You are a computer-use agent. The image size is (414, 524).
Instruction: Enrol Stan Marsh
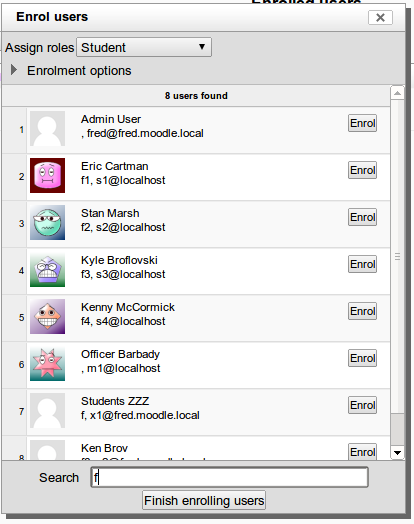(363, 217)
